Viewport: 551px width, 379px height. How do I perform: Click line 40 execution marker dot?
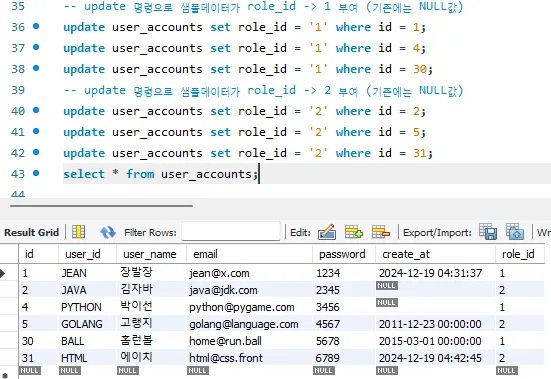pyautogui.click(x=36, y=110)
